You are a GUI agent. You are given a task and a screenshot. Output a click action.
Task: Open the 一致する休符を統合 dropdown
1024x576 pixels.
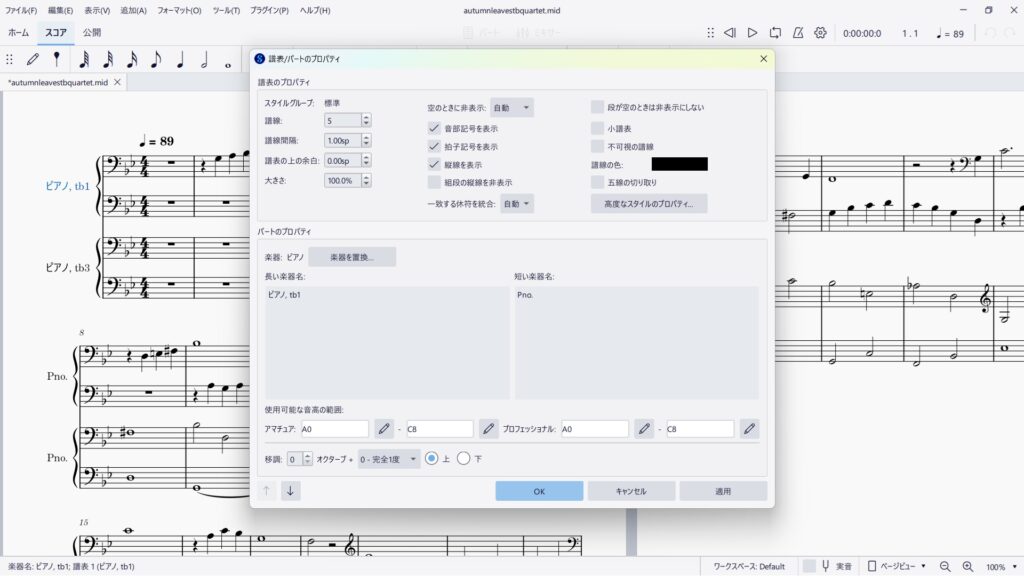click(x=517, y=204)
